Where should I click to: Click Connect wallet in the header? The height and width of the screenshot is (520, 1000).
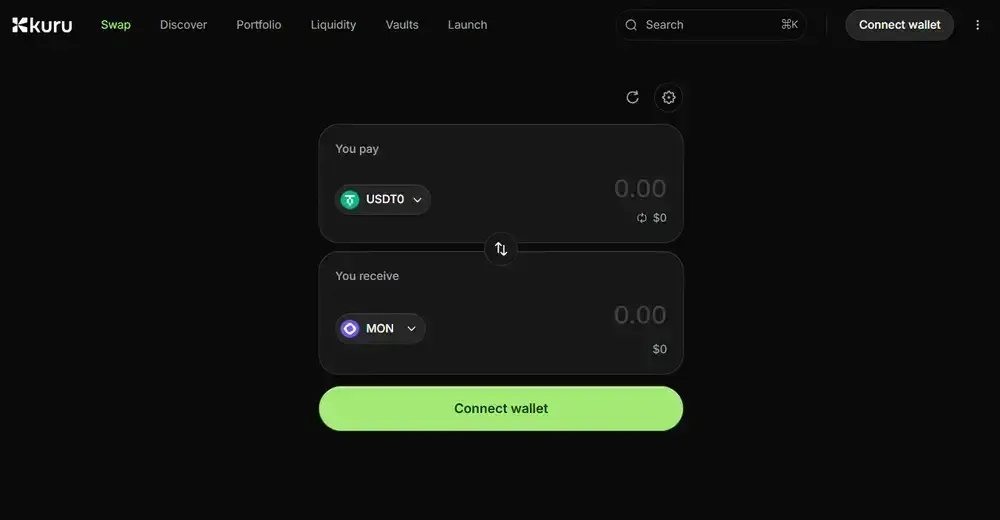point(899,25)
